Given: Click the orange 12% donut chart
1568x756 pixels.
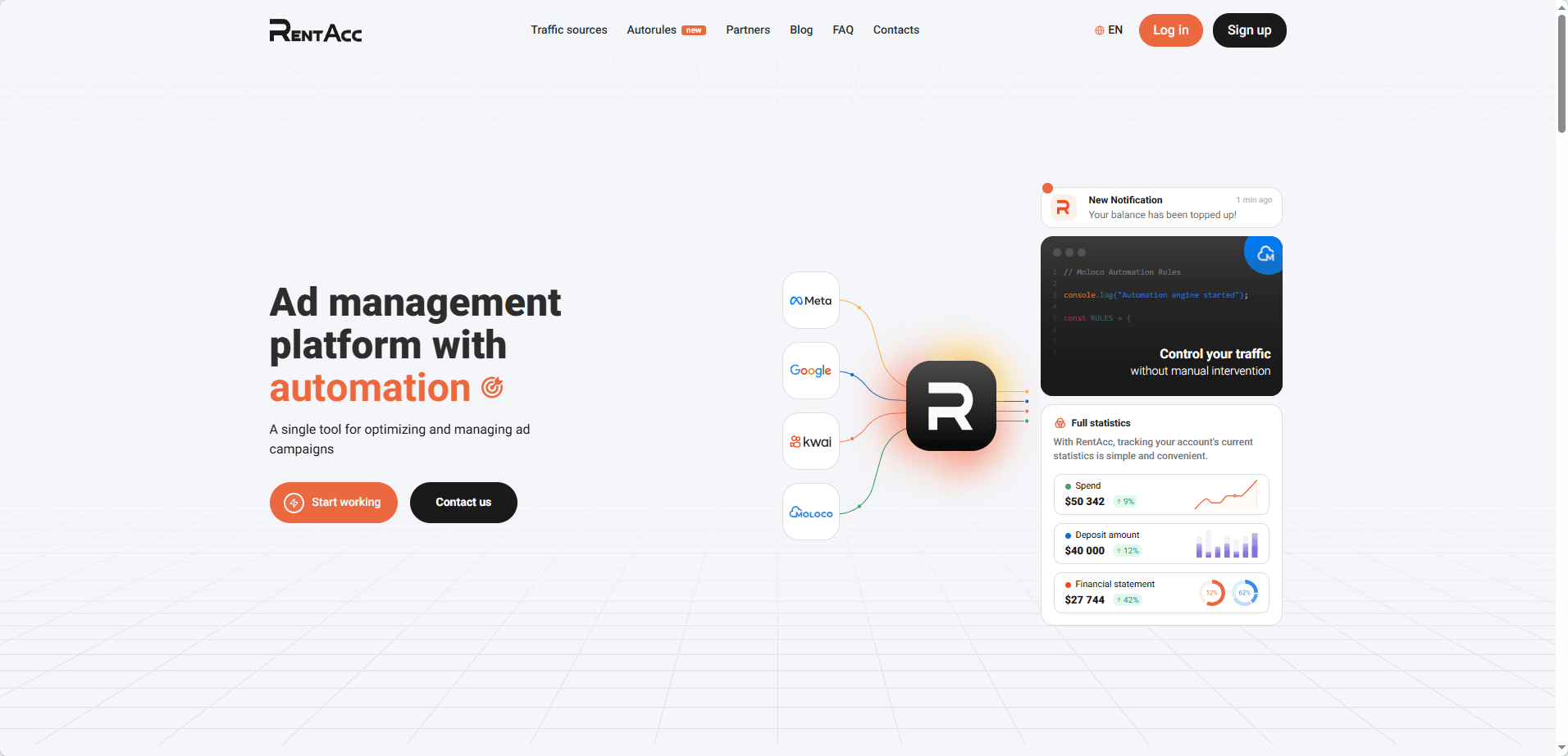Looking at the screenshot, I should click(x=1212, y=593).
